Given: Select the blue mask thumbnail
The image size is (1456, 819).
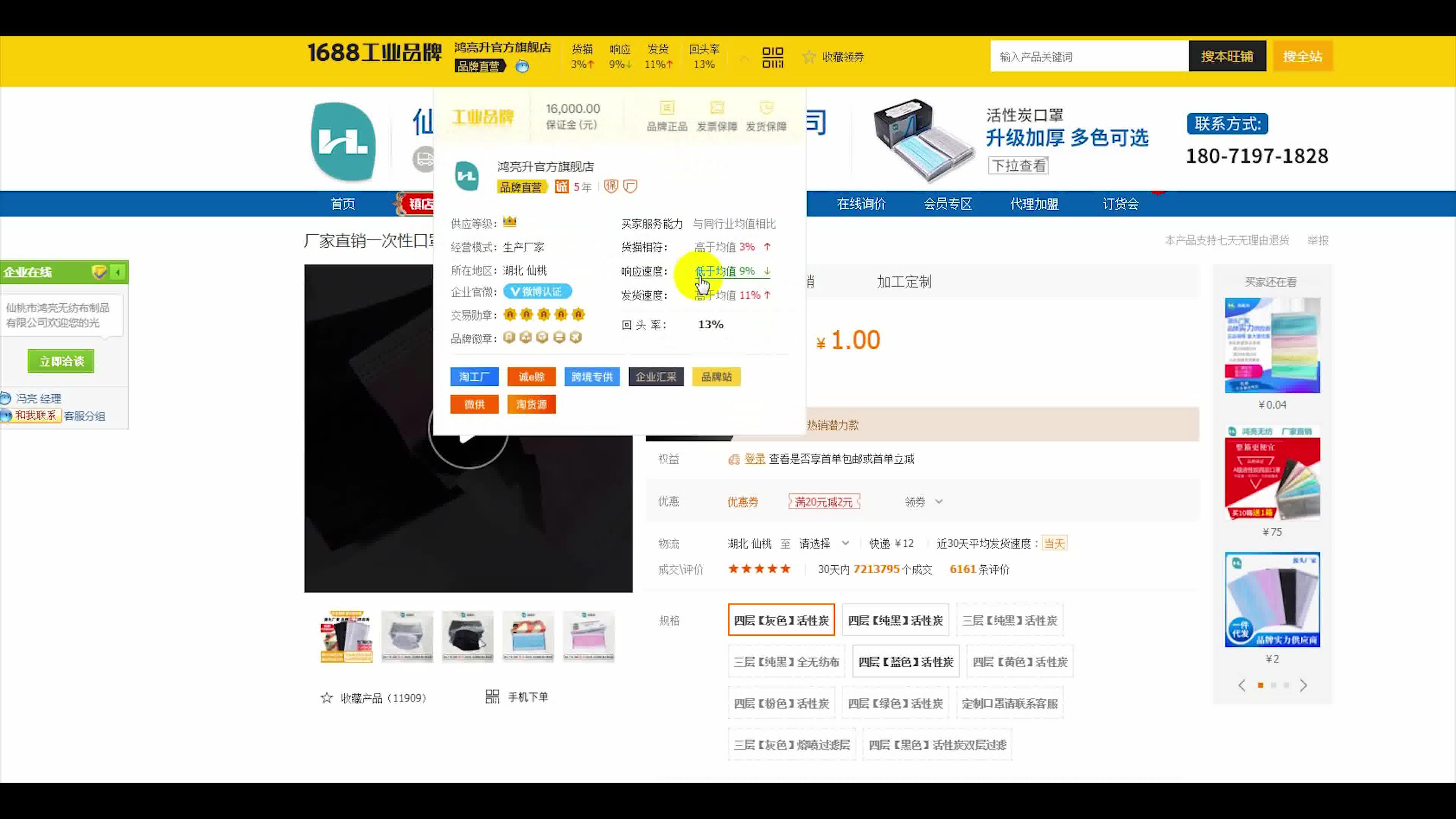Looking at the screenshot, I should click(528, 636).
